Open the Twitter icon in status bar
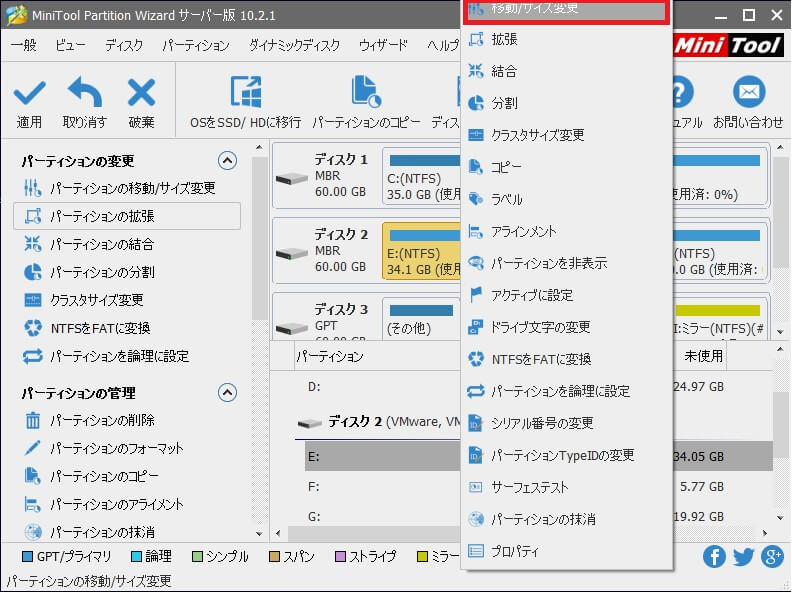 pyautogui.click(x=743, y=557)
